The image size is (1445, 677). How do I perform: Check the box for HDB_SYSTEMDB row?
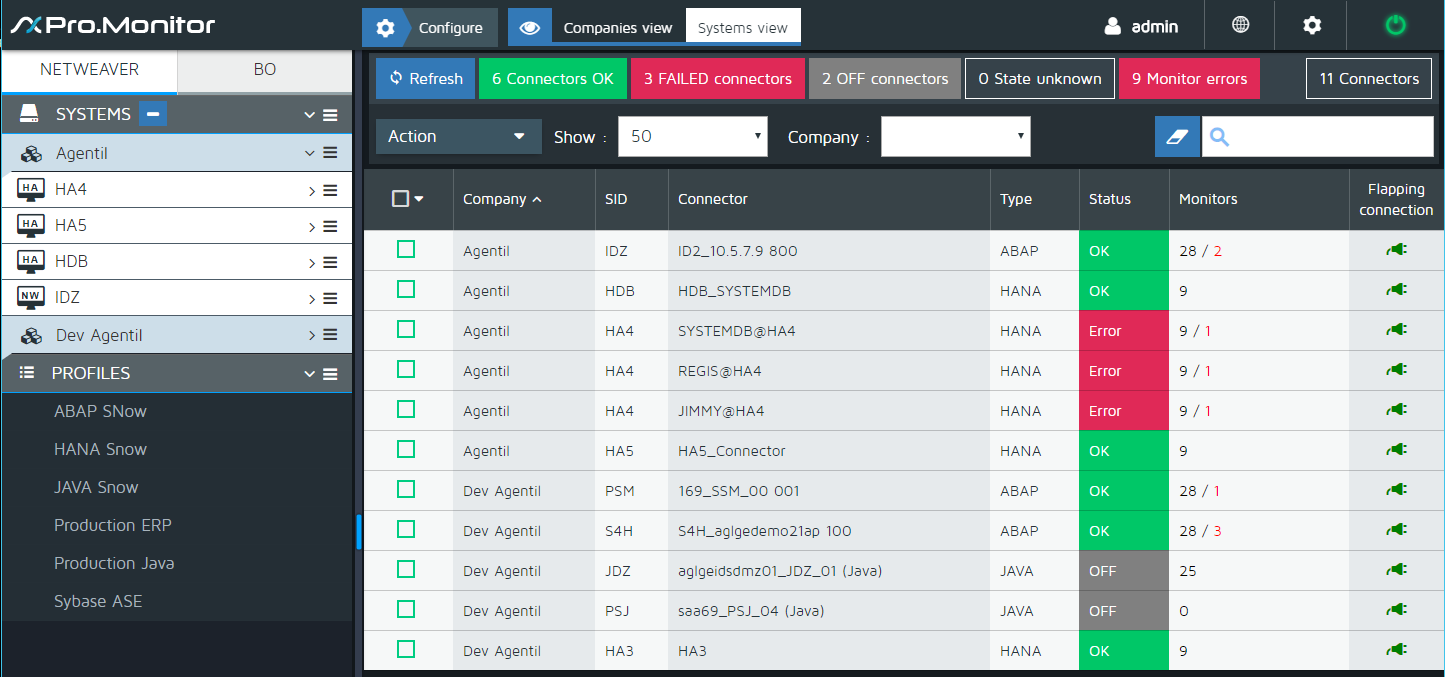[406, 289]
